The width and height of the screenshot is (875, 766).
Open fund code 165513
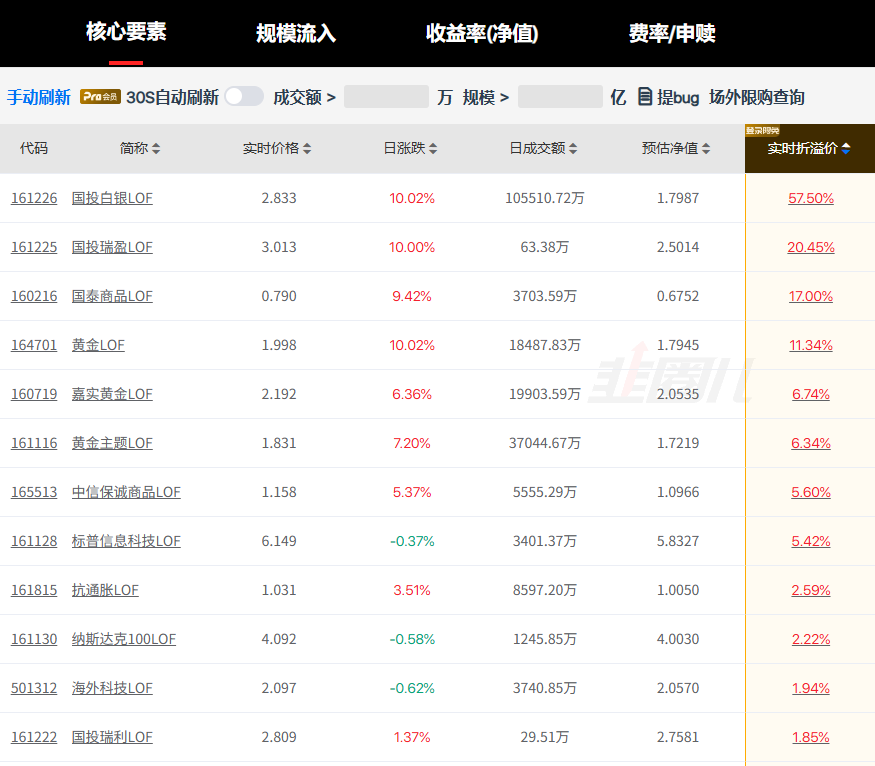[x=34, y=493]
